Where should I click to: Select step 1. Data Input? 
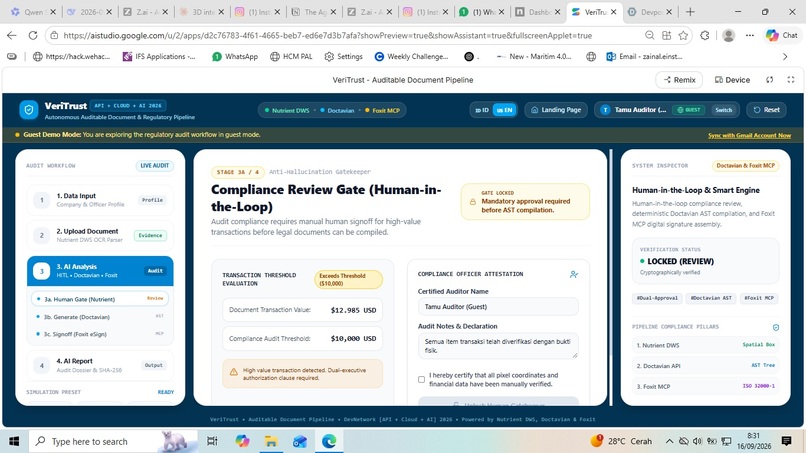pos(100,200)
